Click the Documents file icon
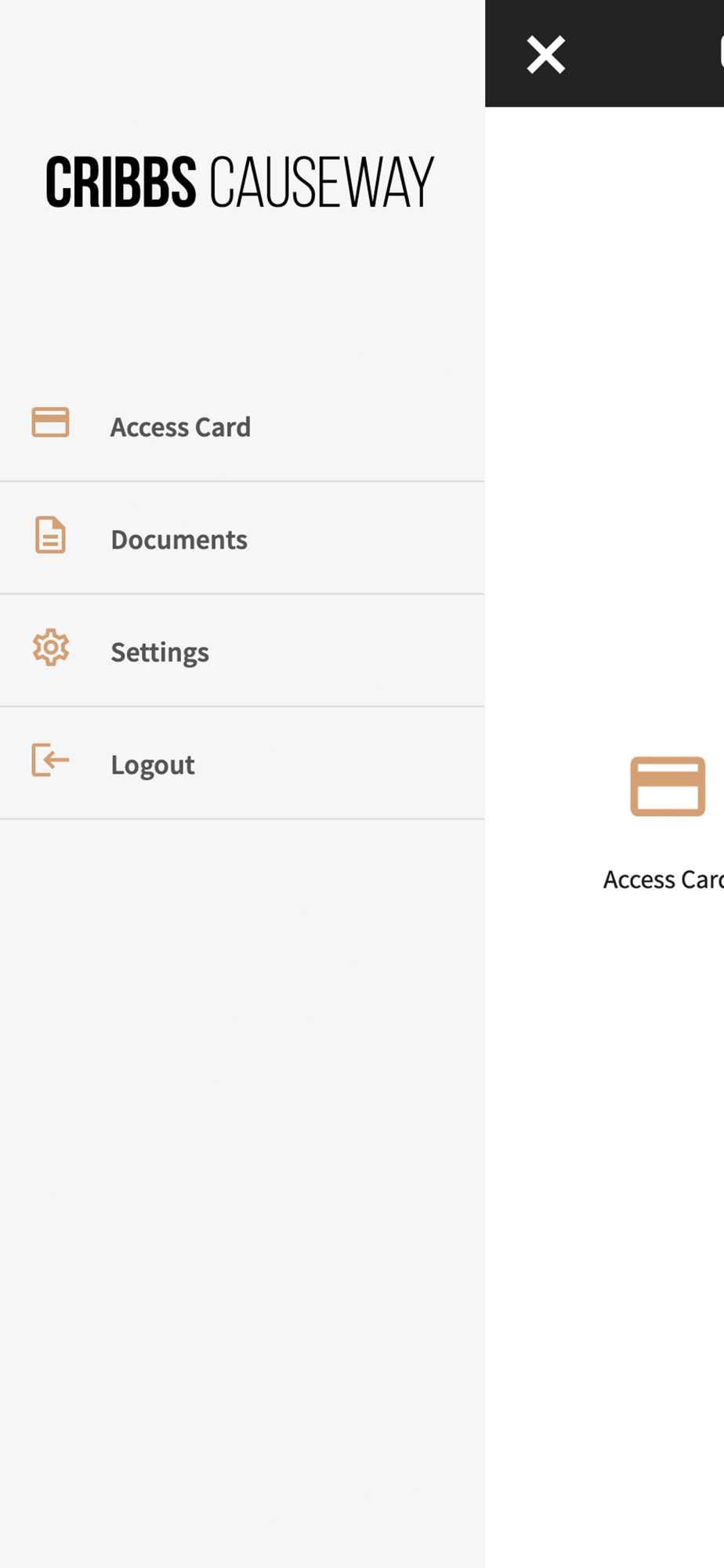The width and height of the screenshot is (724, 1568). [x=50, y=535]
